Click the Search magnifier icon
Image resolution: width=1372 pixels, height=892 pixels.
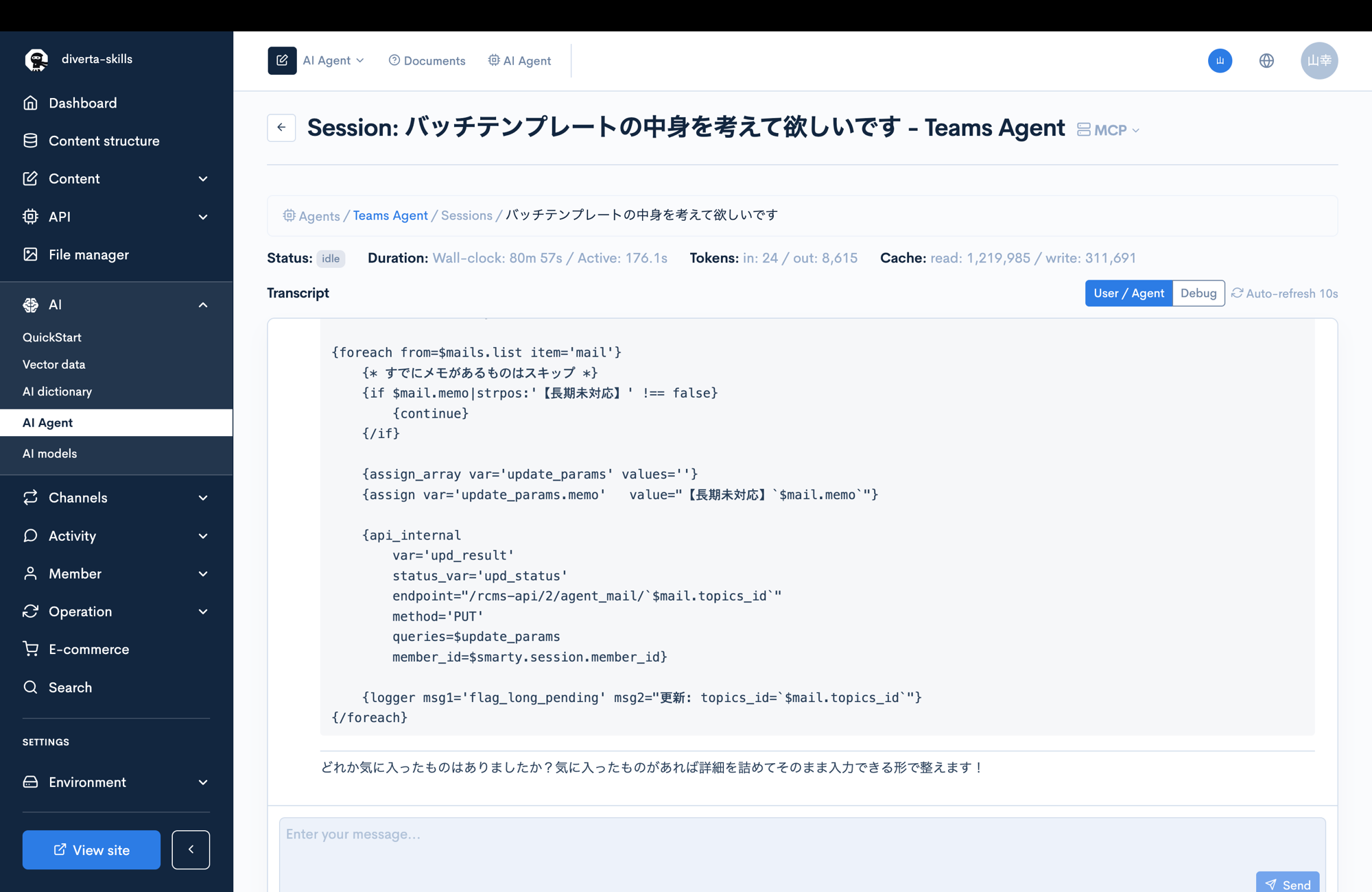pyautogui.click(x=30, y=687)
